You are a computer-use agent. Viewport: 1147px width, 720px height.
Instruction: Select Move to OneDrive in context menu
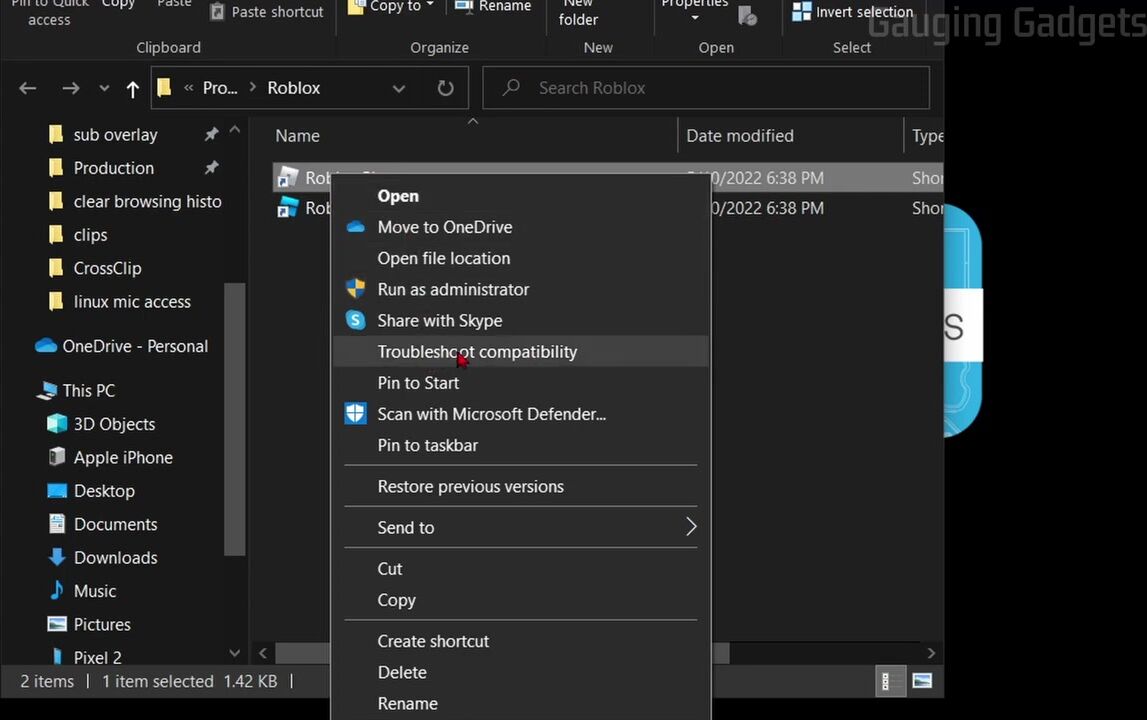click(521, 227)
